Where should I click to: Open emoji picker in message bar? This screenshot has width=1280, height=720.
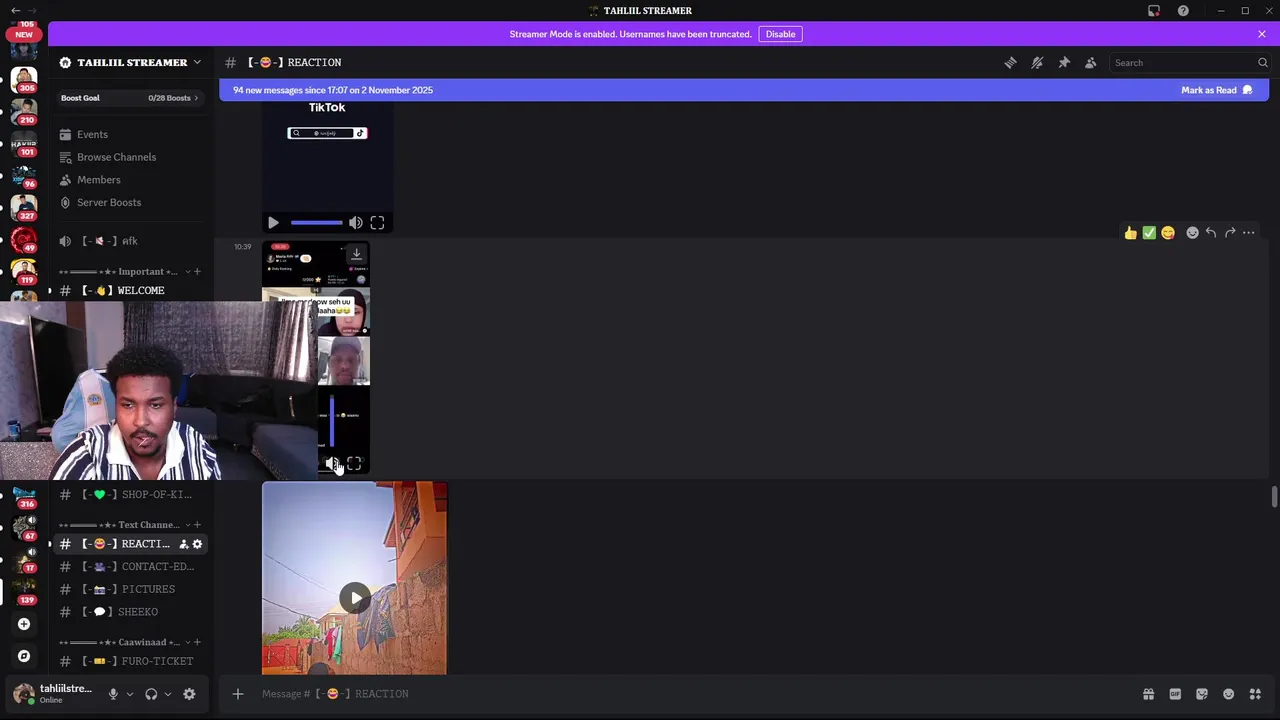point(1229,694)
